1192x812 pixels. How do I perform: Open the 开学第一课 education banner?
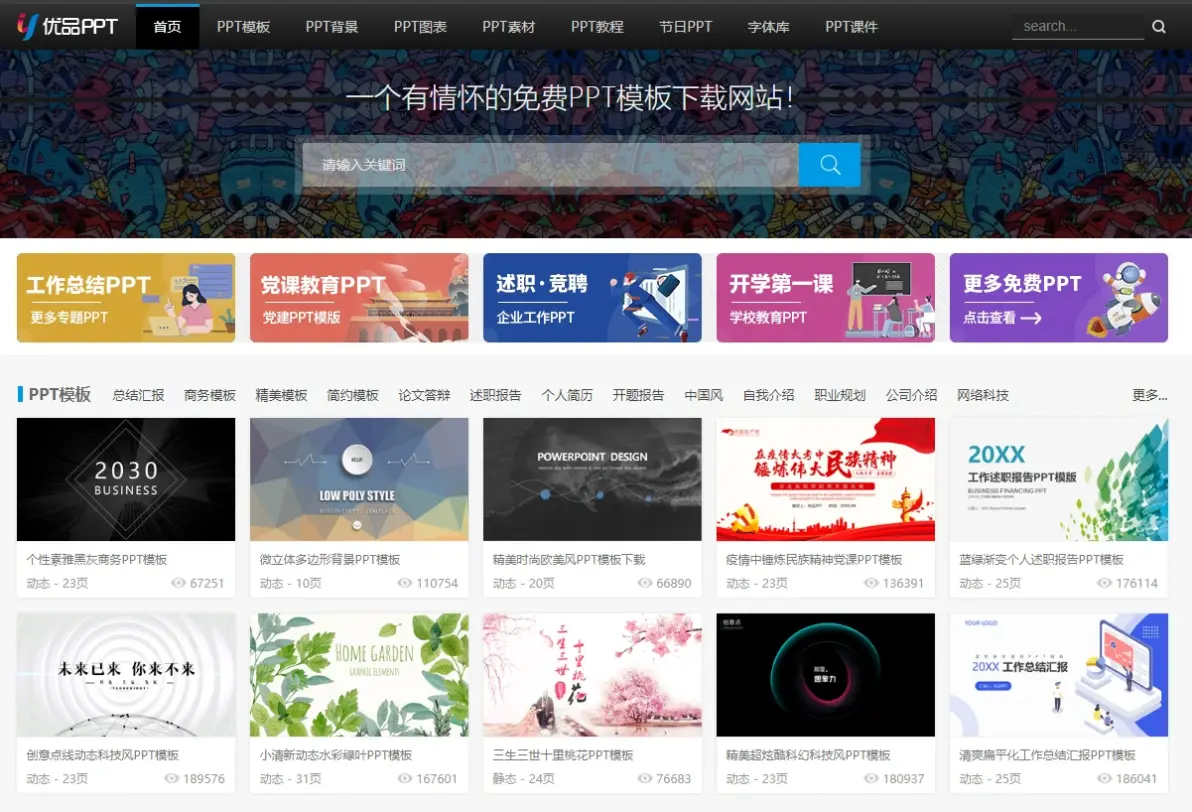[825, 298]
